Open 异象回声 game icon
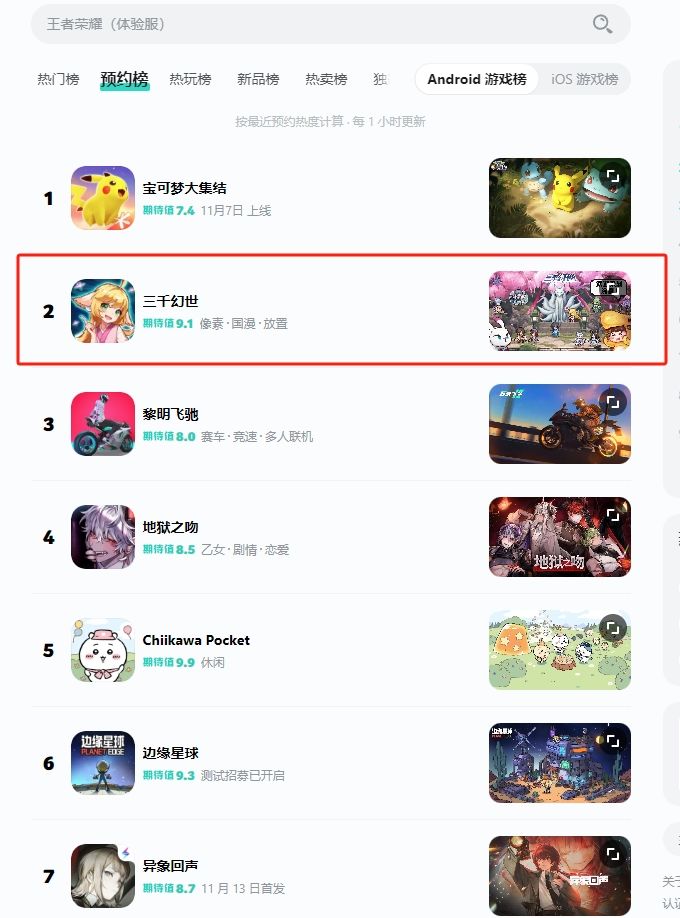680x918 pixels. [x=103, y=876]
